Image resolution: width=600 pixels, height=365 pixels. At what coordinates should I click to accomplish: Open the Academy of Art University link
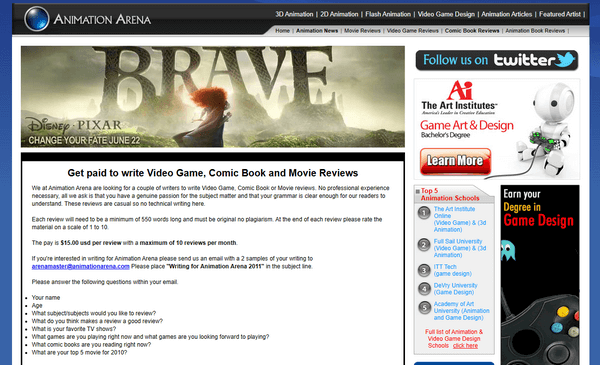point(461,311)
